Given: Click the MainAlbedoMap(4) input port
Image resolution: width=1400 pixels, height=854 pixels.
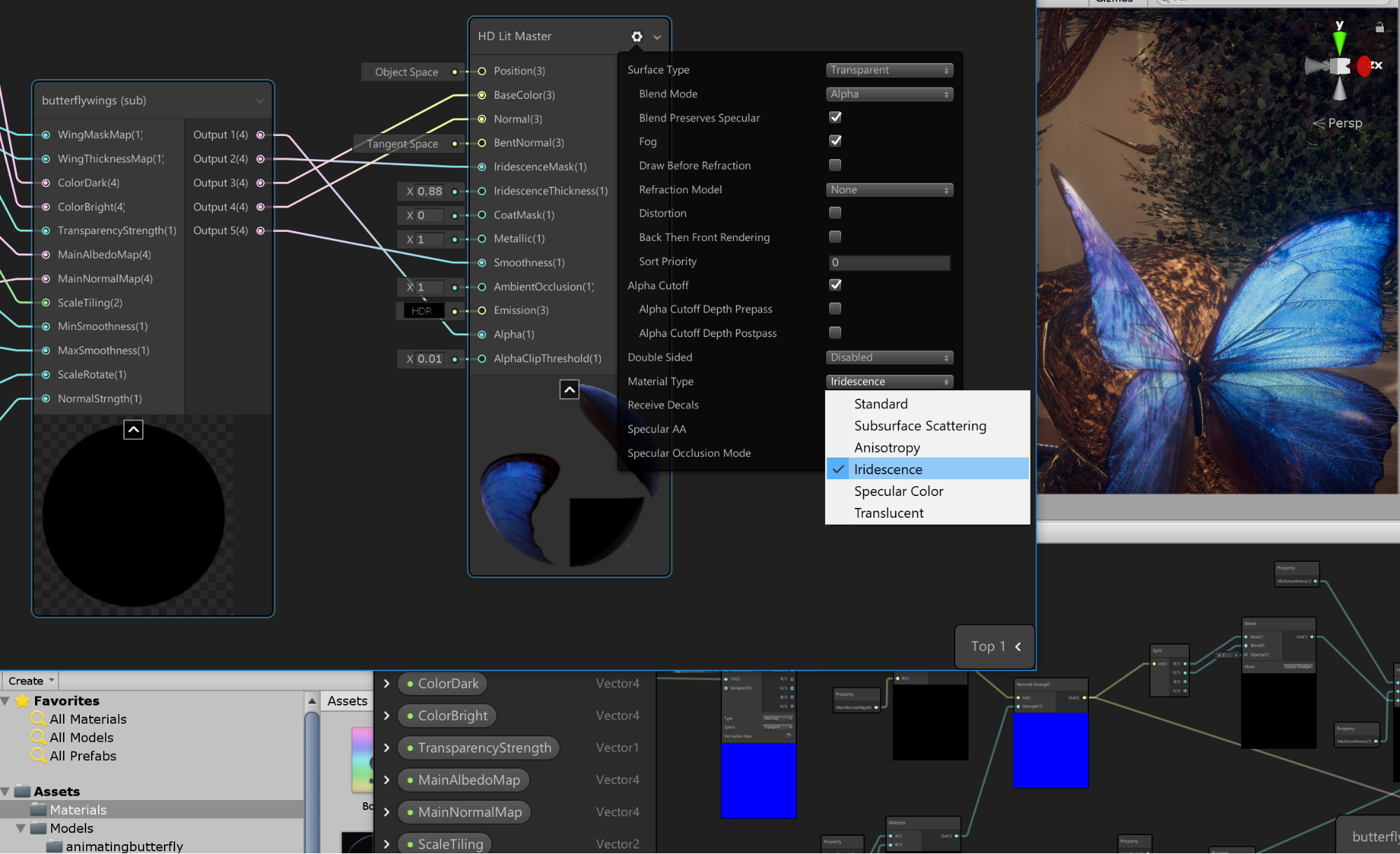Looking at the screenshot, I should click(46, 255).
